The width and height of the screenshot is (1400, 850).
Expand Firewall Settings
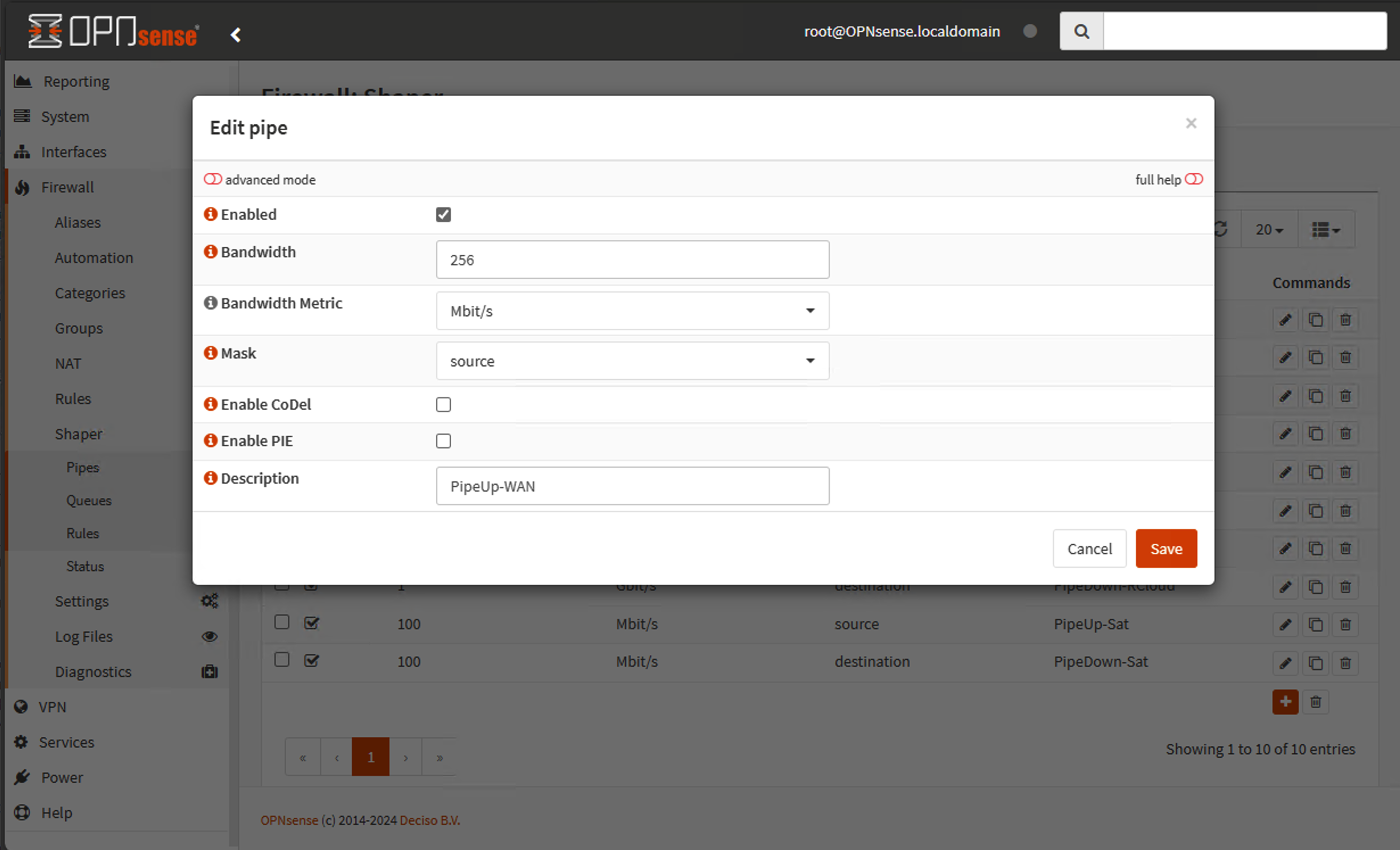point(81,601)
